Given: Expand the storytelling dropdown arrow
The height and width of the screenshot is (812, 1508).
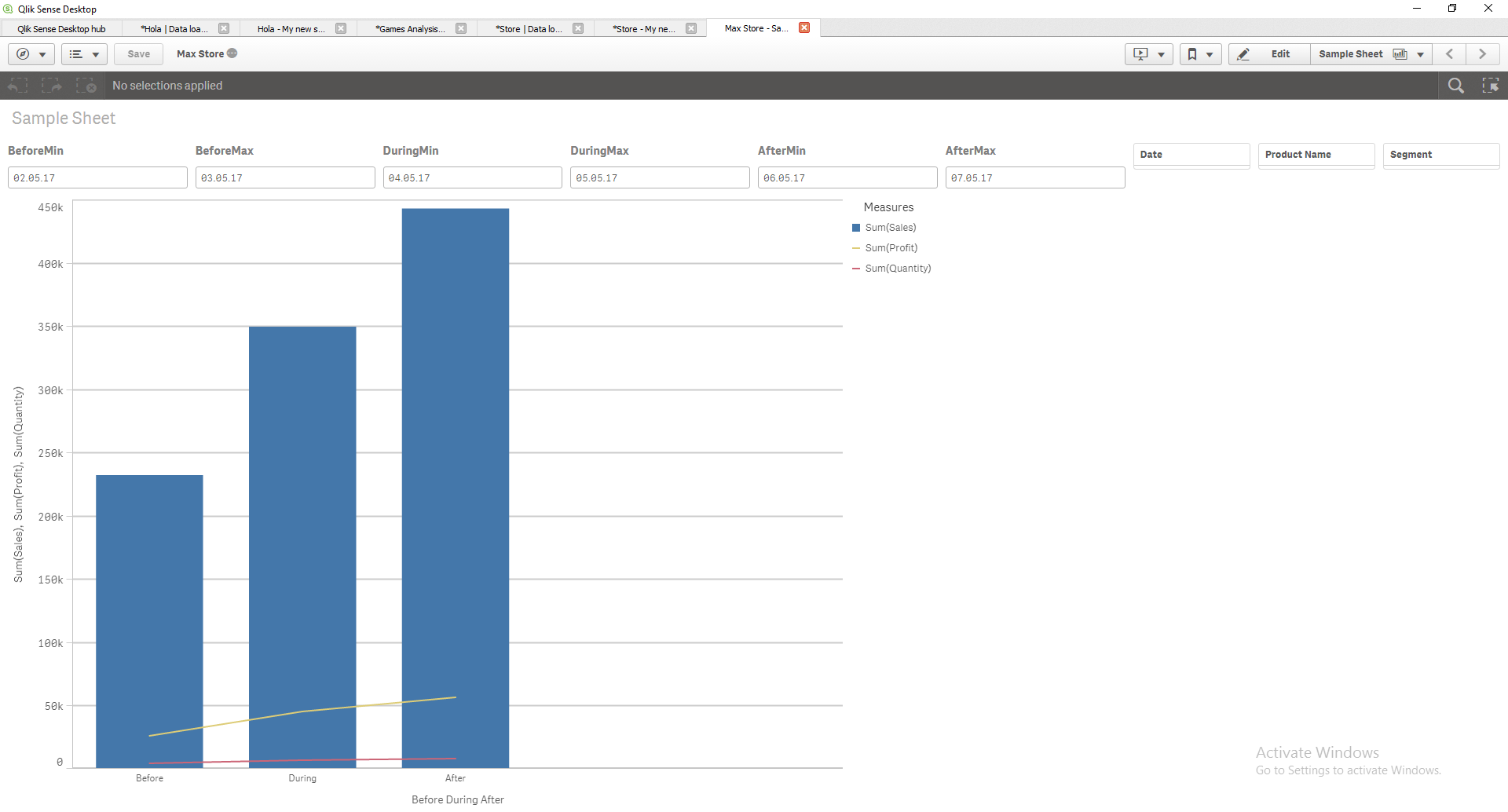Looking at the screenshot, I should (1161, 55).
